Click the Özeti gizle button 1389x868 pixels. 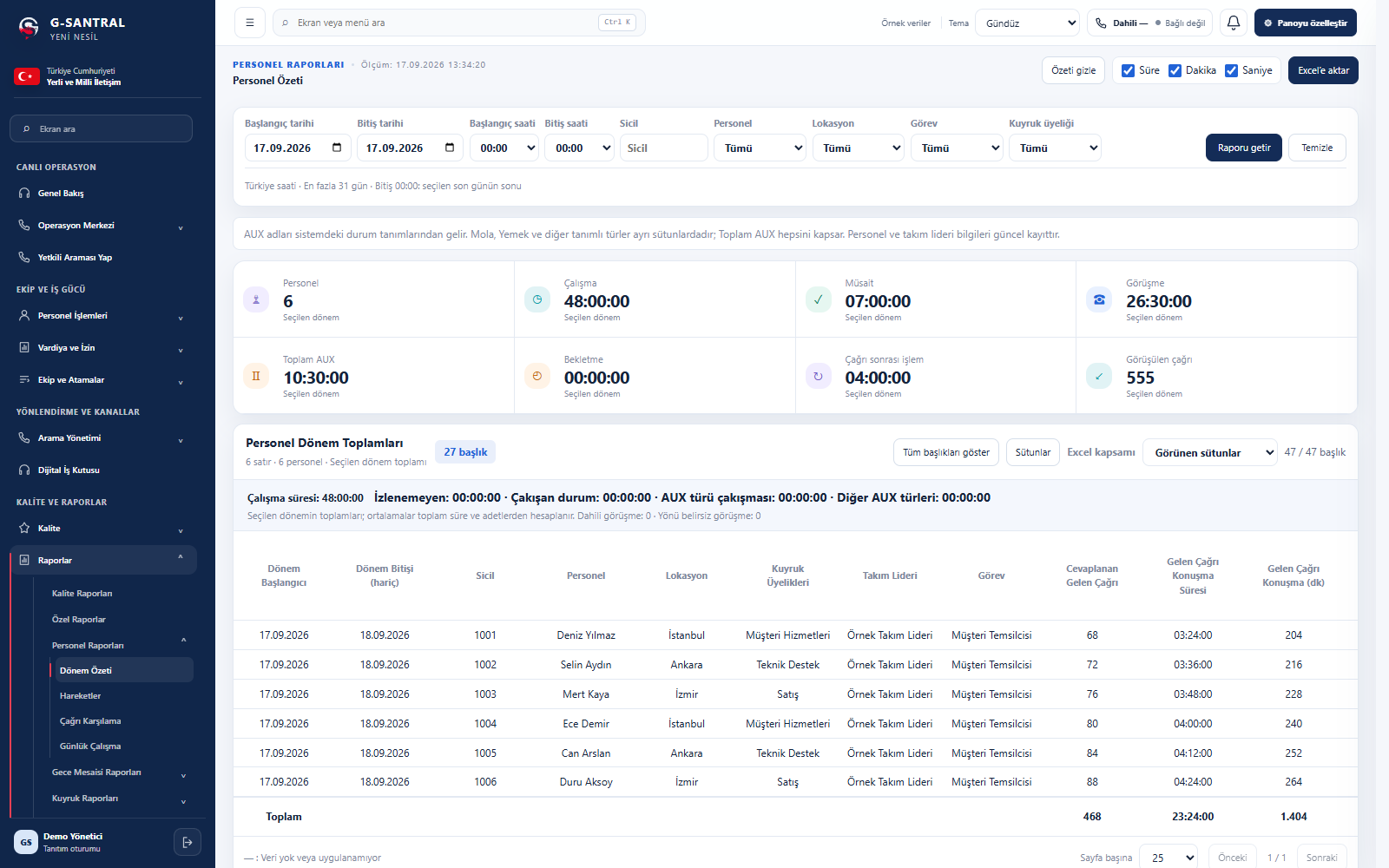point(1073,70)
